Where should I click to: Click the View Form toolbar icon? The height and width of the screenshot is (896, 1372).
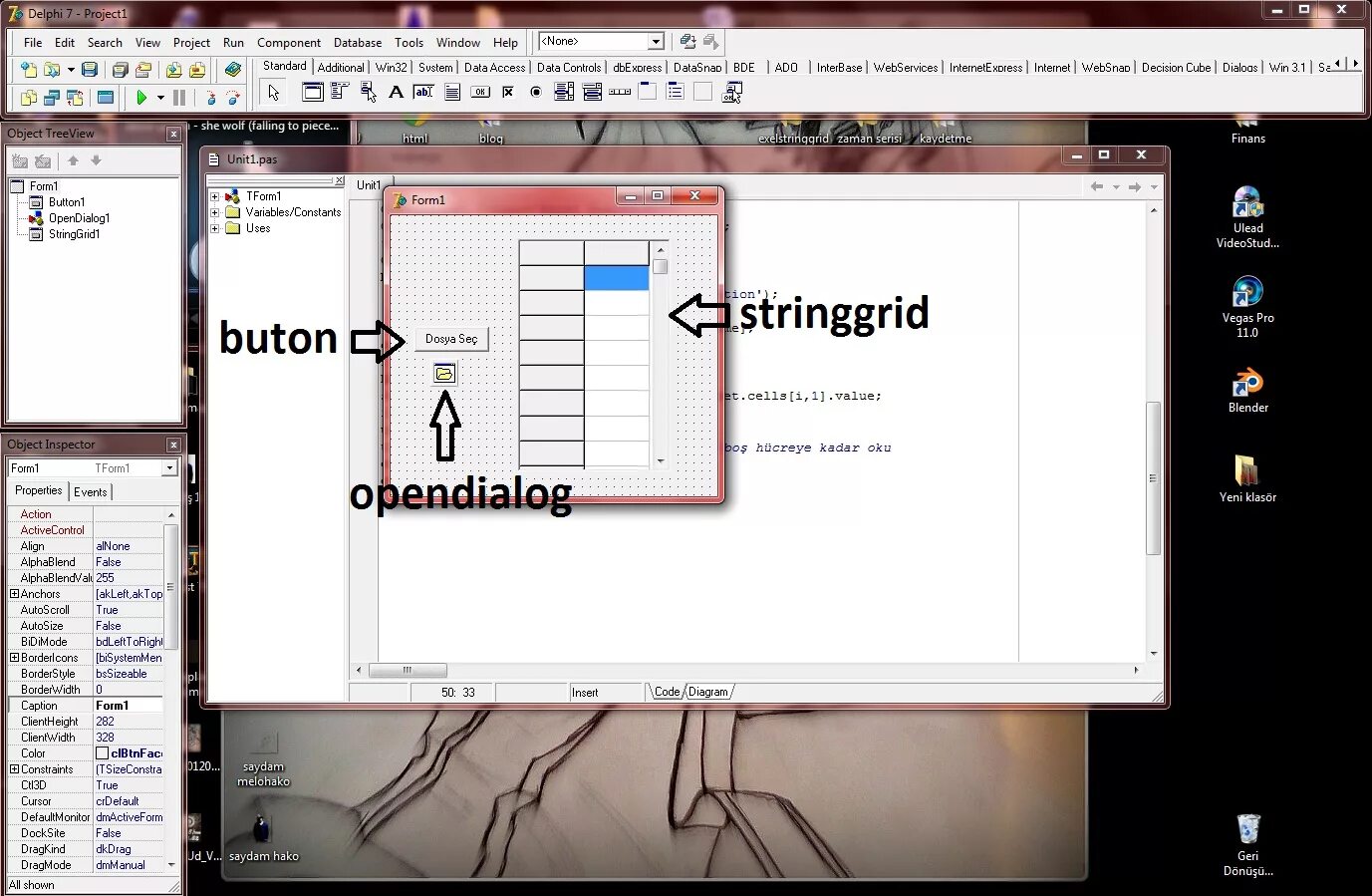[x=52, y=98]
